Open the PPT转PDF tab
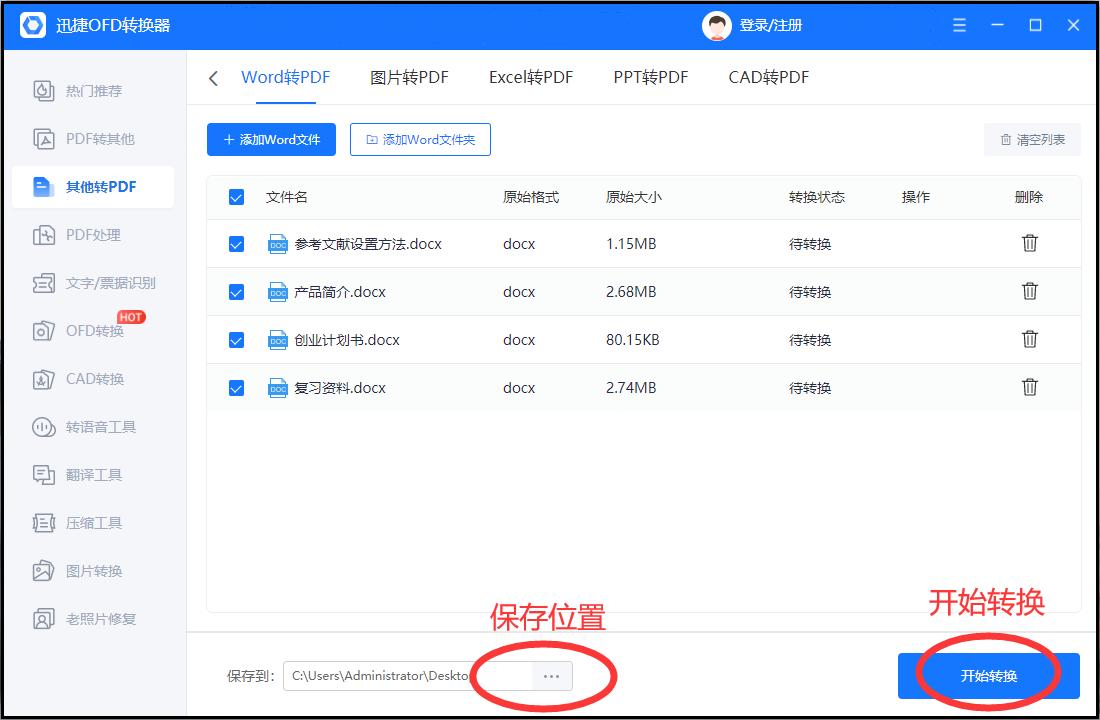 (650, 77)
